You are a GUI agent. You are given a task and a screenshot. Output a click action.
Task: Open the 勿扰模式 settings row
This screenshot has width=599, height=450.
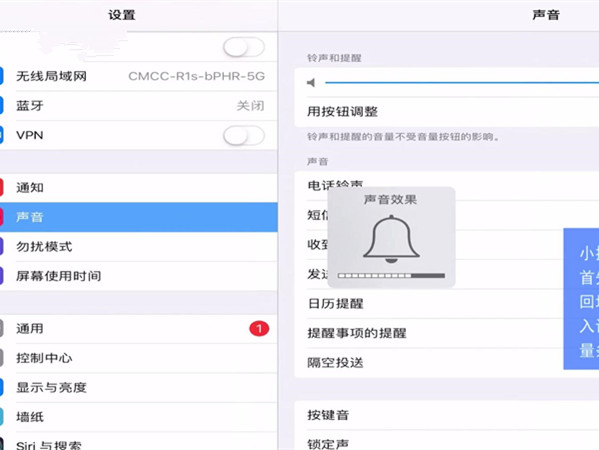tap(139, 246)
